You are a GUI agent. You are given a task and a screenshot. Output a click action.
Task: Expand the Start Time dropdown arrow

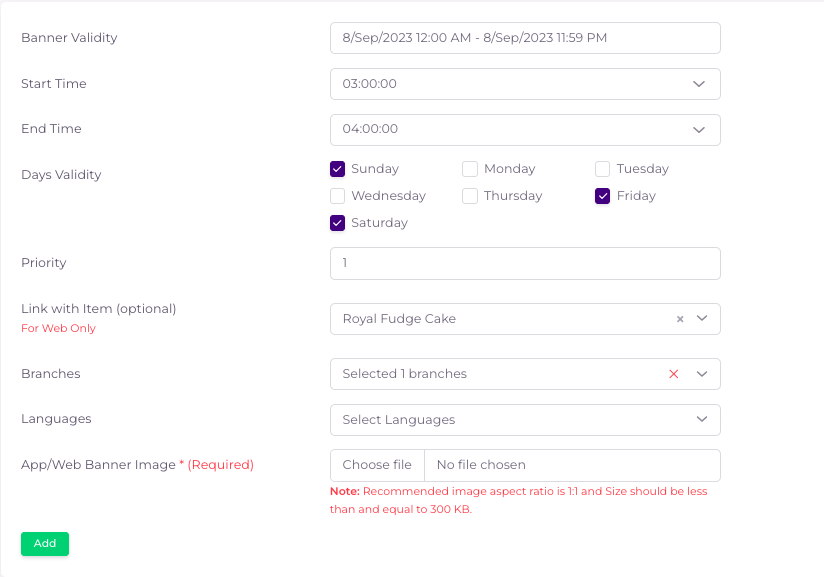coord(700,84)
